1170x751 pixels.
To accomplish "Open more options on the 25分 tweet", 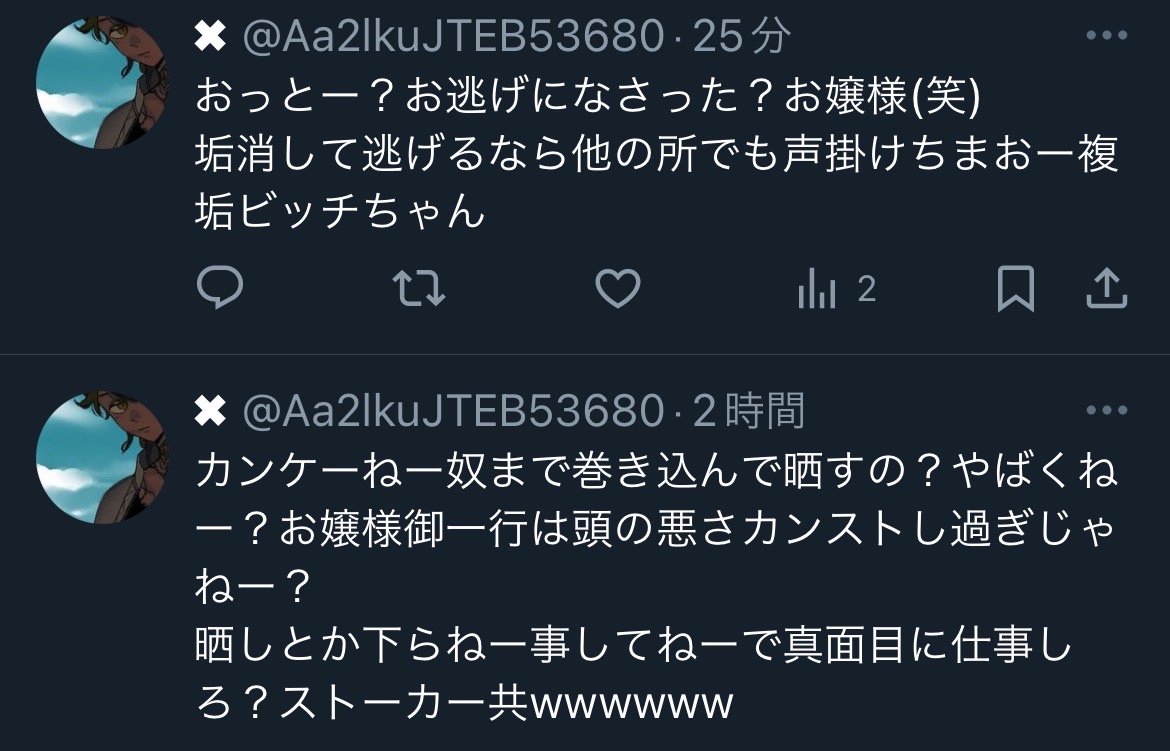I will pos(1107,35).
